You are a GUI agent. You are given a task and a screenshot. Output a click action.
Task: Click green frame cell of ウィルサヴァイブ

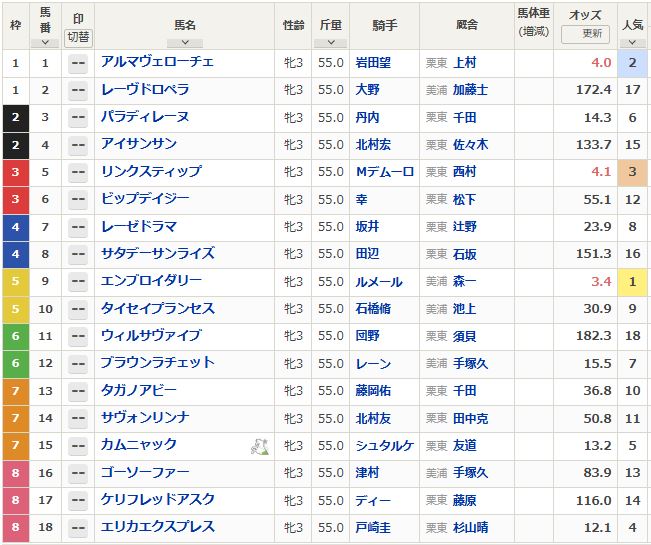pos(16,336)
